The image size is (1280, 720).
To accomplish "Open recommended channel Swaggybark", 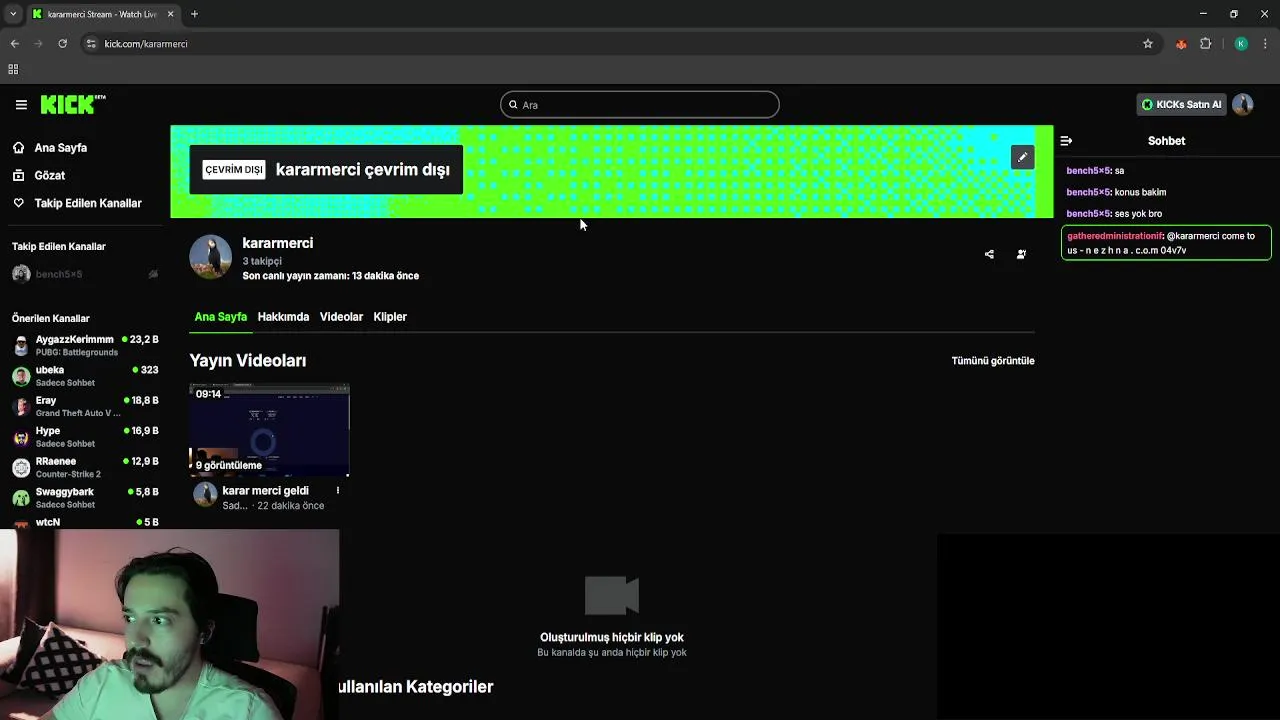I will (x=84, y=498).
